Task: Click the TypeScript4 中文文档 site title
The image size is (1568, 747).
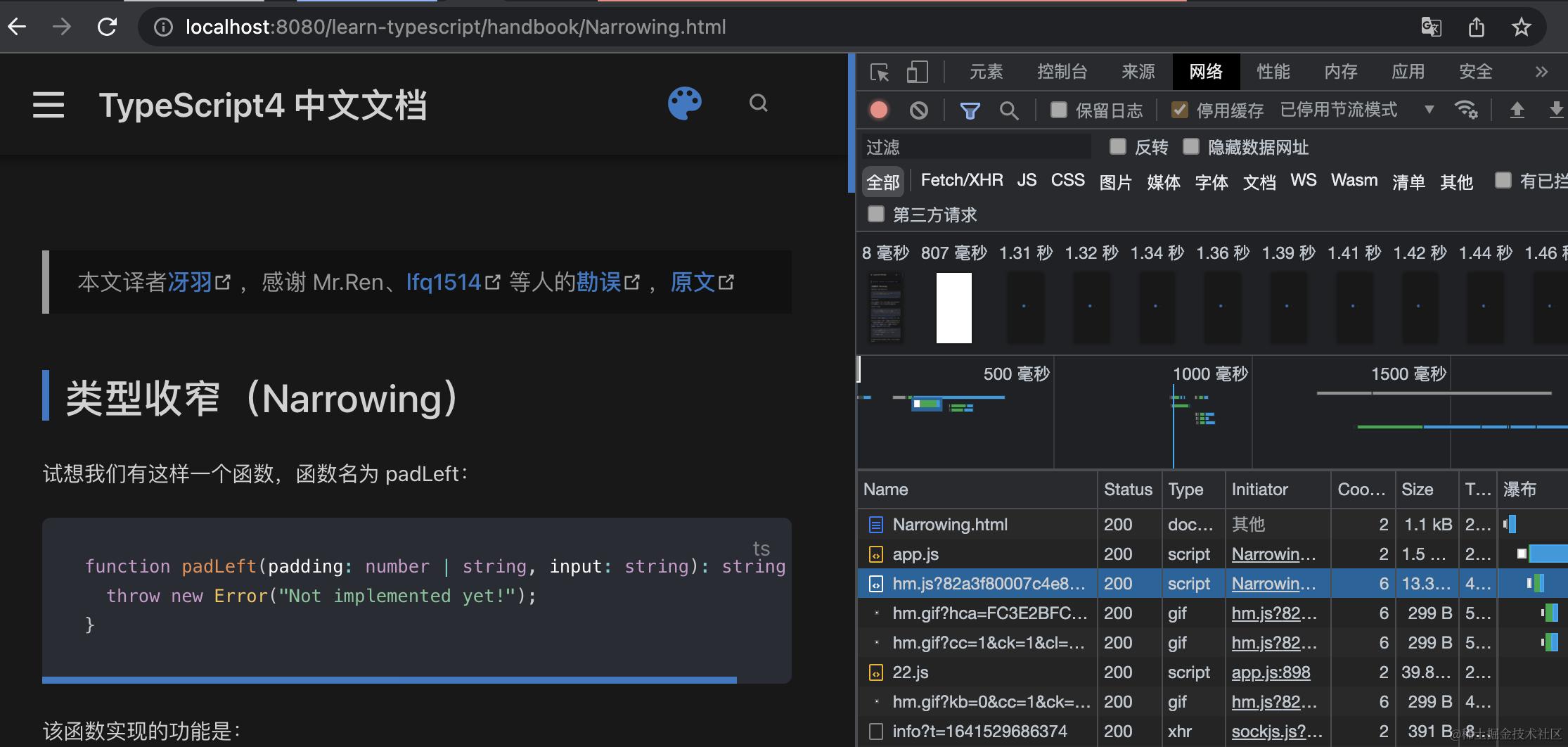Action: coord(263,106)
